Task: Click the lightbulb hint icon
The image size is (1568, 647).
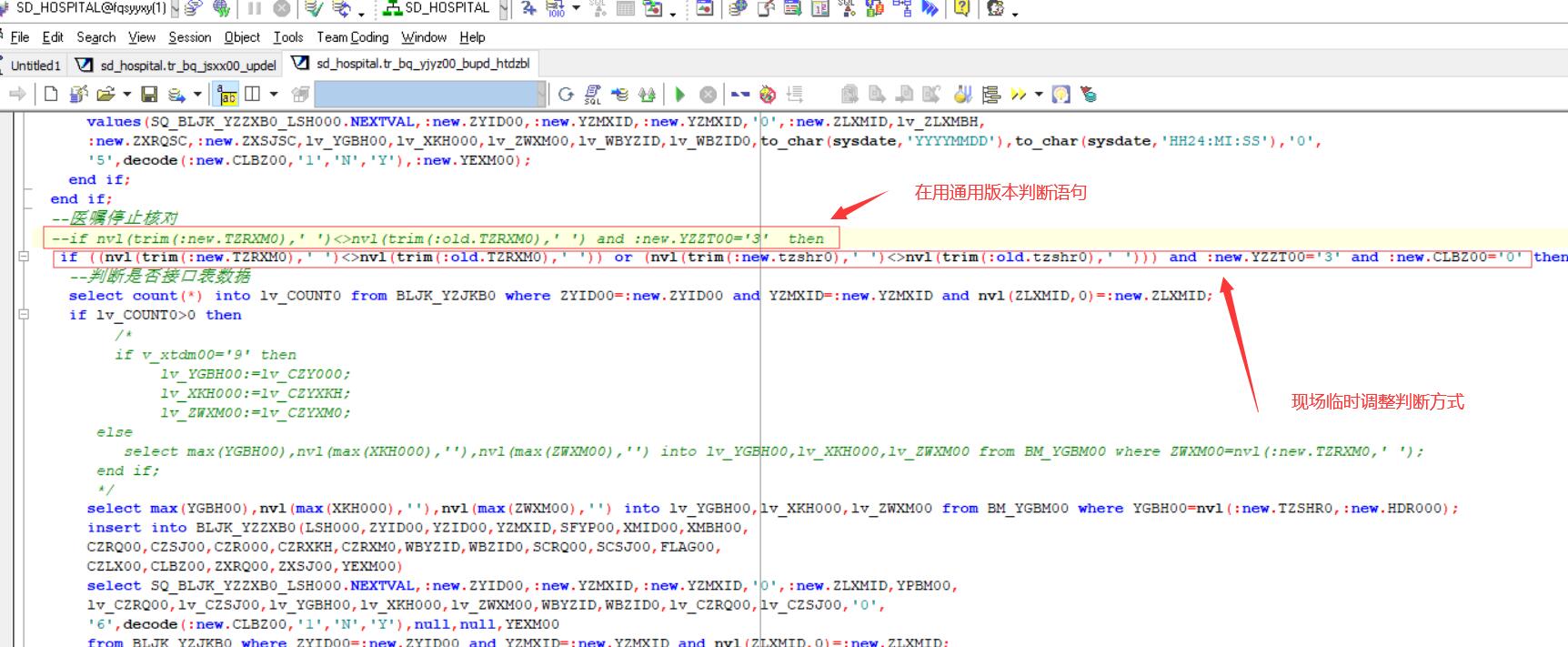Action: 1060,94
